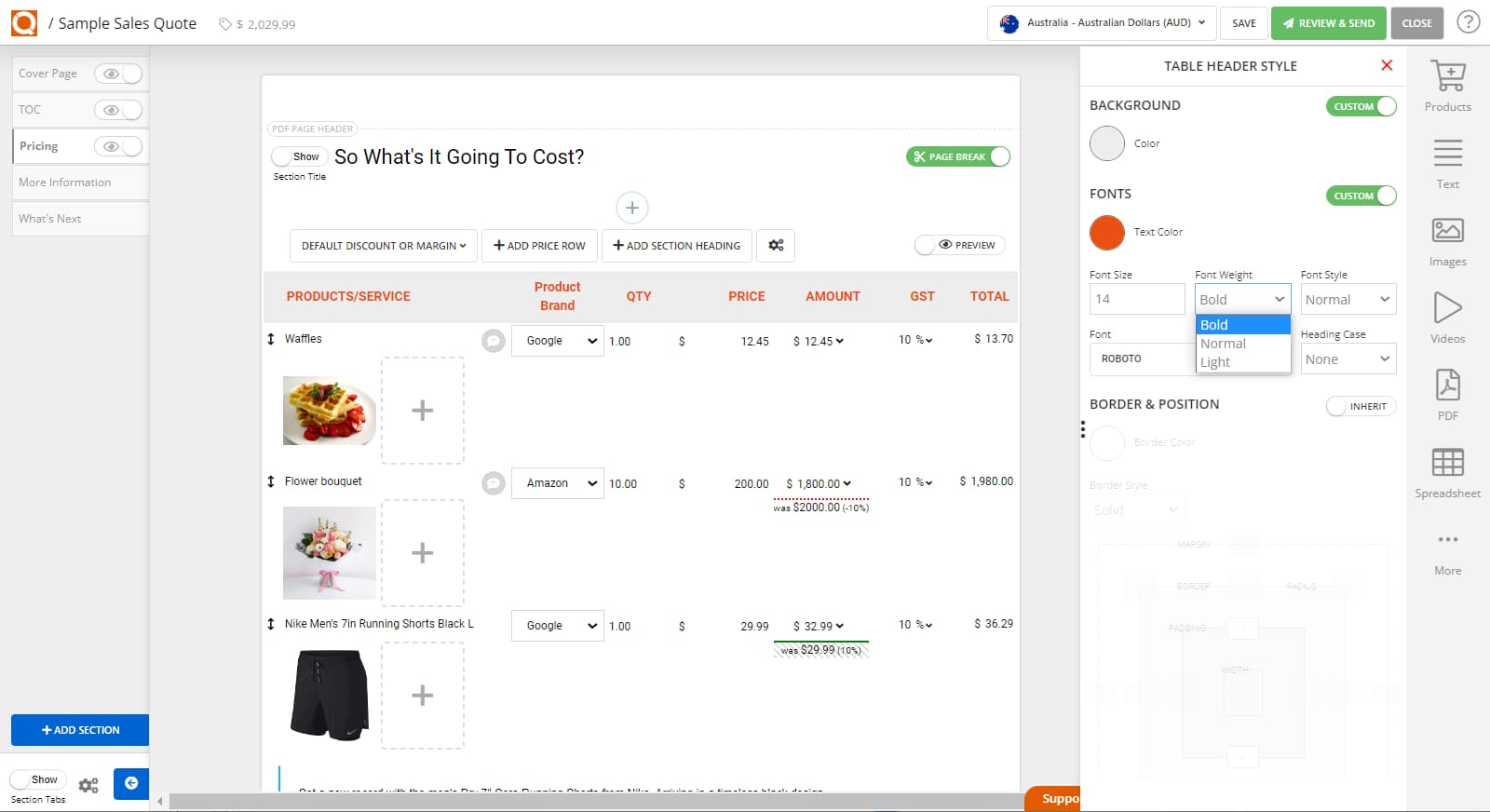Click the CLOSE button
Viewport: 1490px width, 812px height.
1416,23
